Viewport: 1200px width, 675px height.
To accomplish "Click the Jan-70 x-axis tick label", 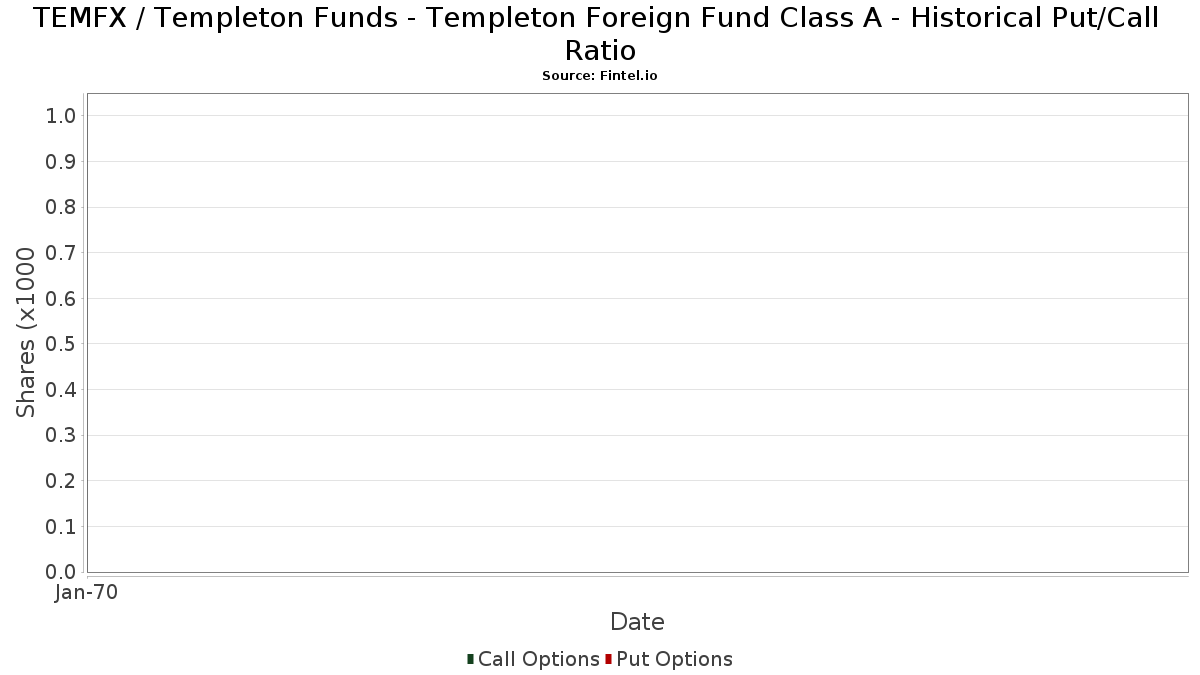I will coord(87,593).
